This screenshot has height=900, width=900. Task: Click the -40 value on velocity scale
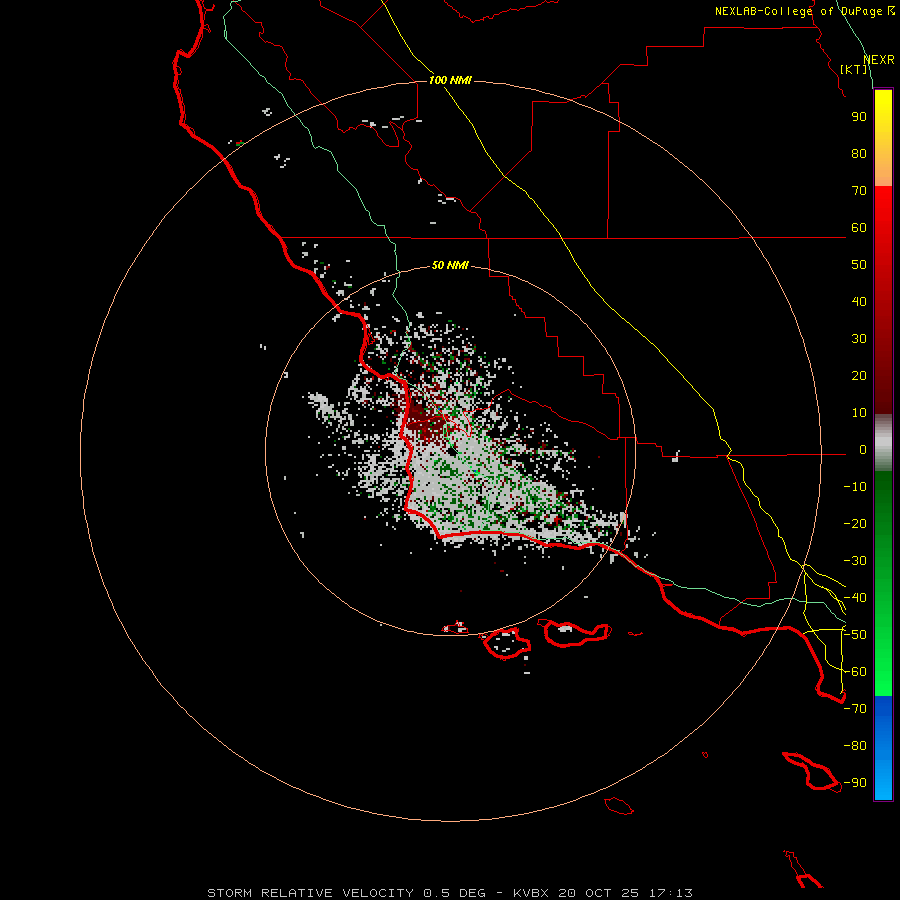[855, 598]
